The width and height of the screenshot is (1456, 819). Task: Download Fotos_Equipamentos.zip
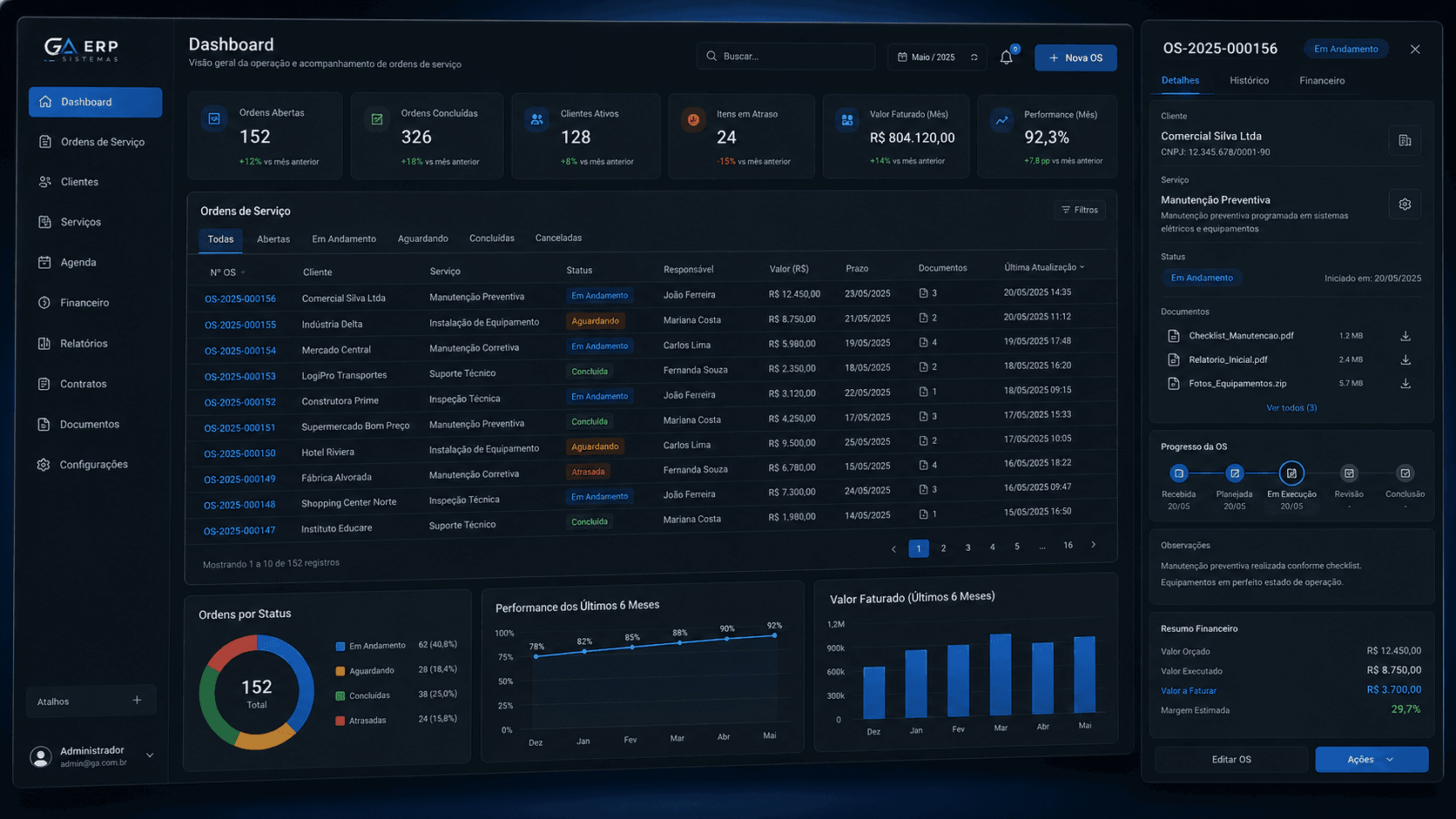pos(1405,383)
